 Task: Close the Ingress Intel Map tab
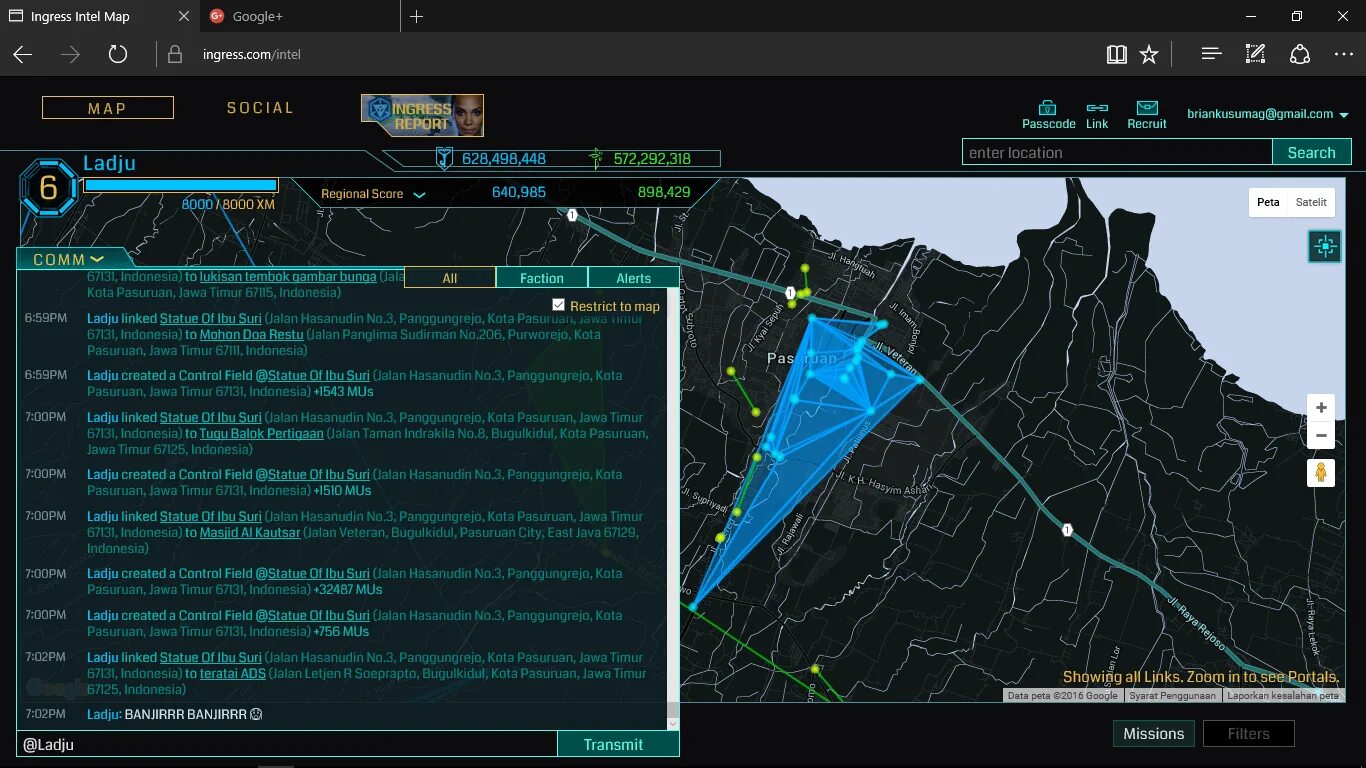[x=183, y=16]
